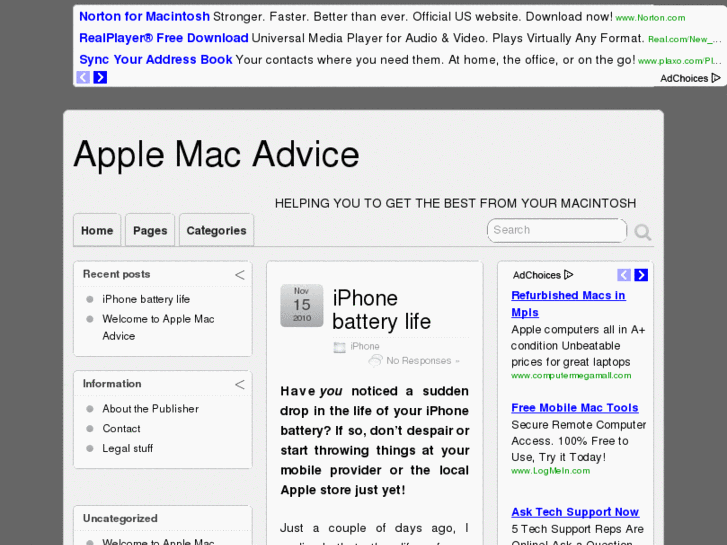Click previous arrow in top ad banner
The width and height of the screenshot is (727, 545).
pyautogui.click(x=83, y=77)
